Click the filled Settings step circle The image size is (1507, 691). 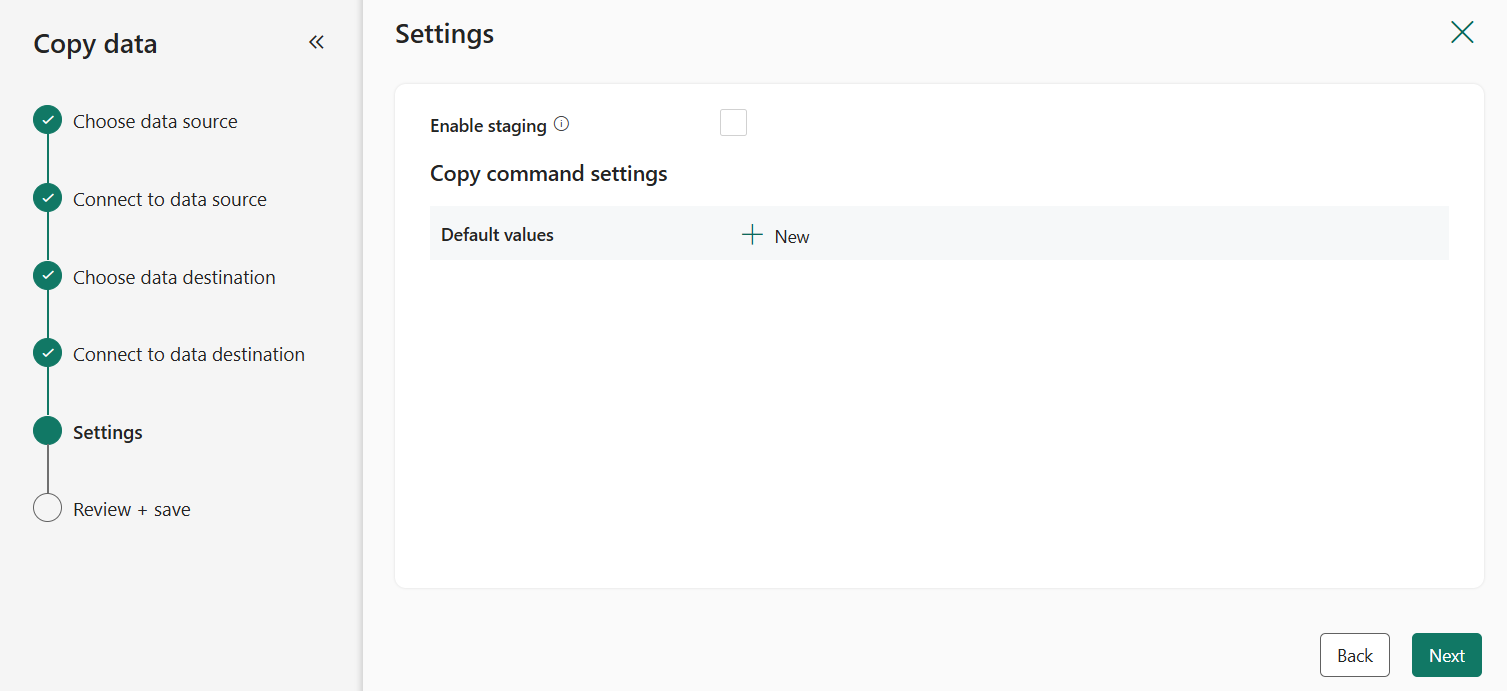pos(47,430)
